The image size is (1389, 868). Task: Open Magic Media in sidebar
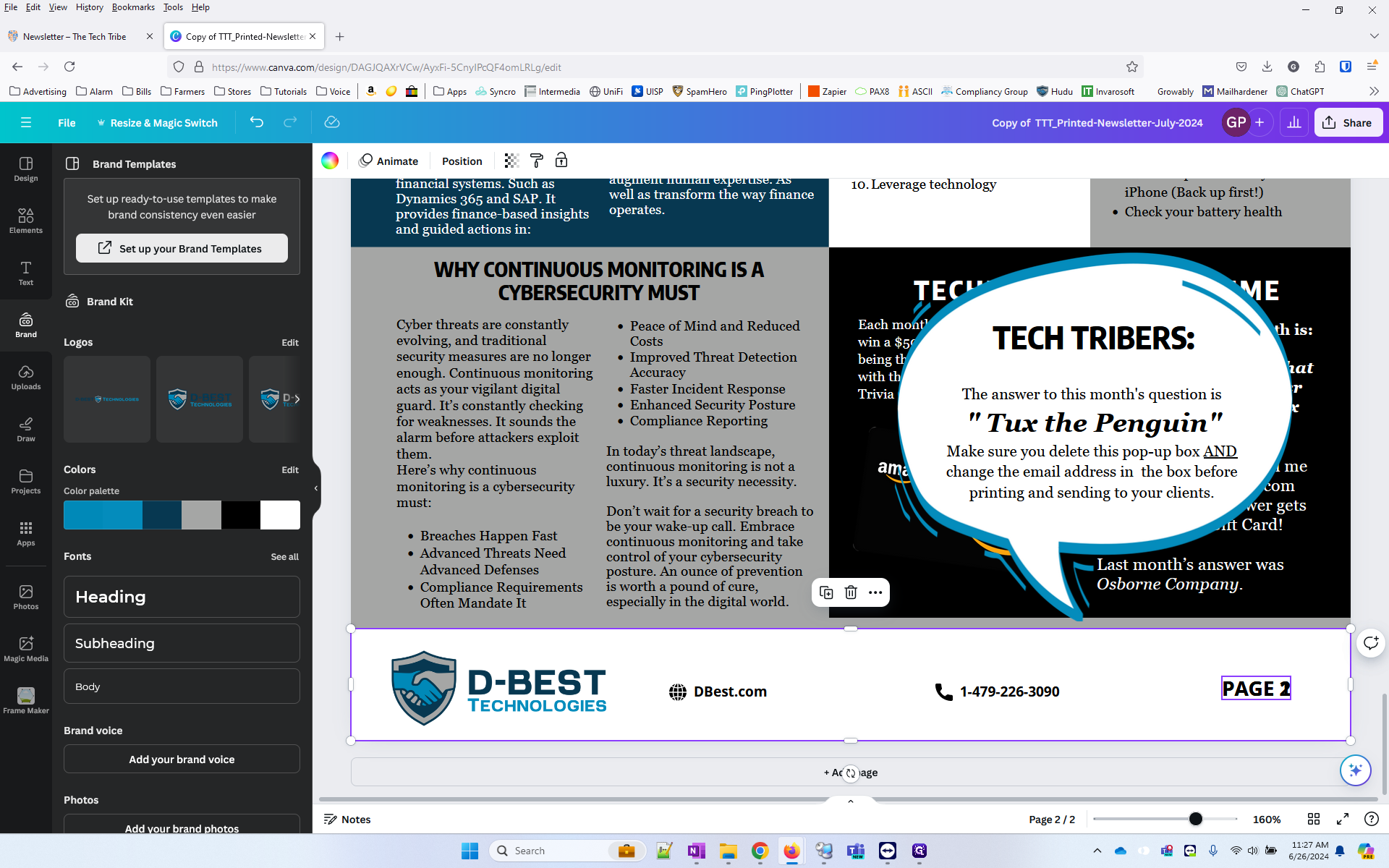(26, 650)
